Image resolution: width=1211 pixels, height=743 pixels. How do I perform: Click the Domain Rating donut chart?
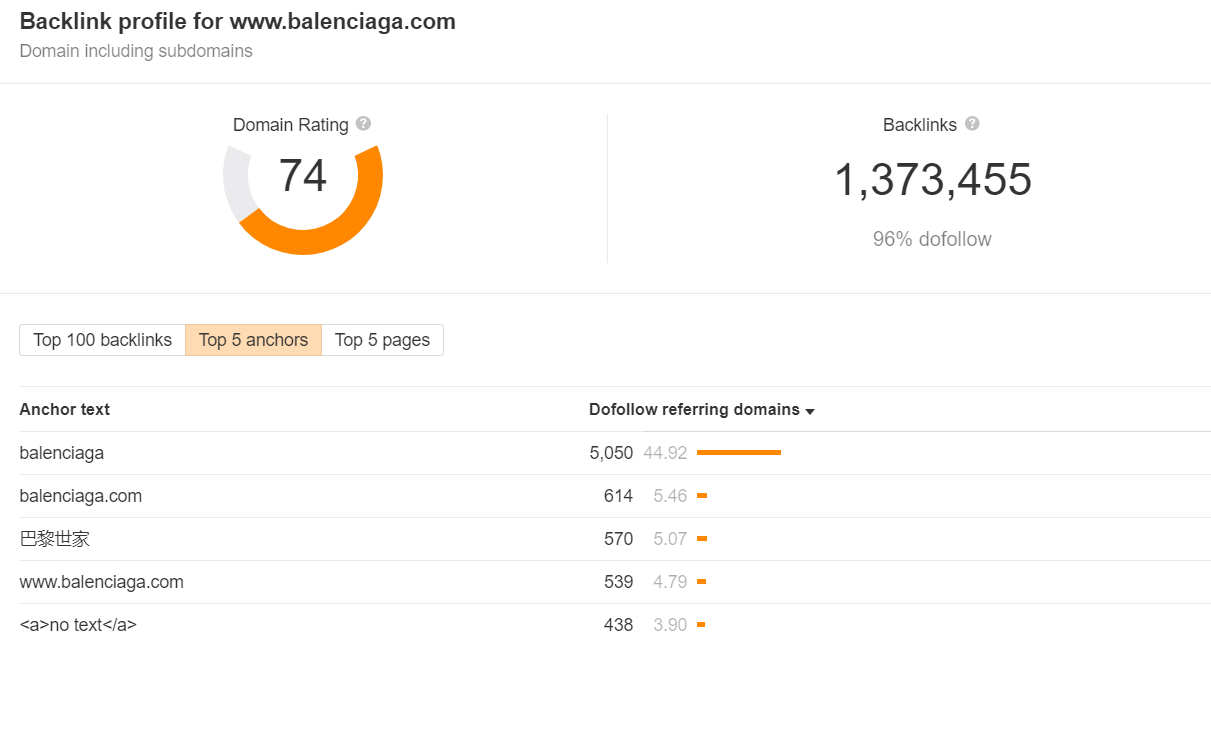(303, 198)
